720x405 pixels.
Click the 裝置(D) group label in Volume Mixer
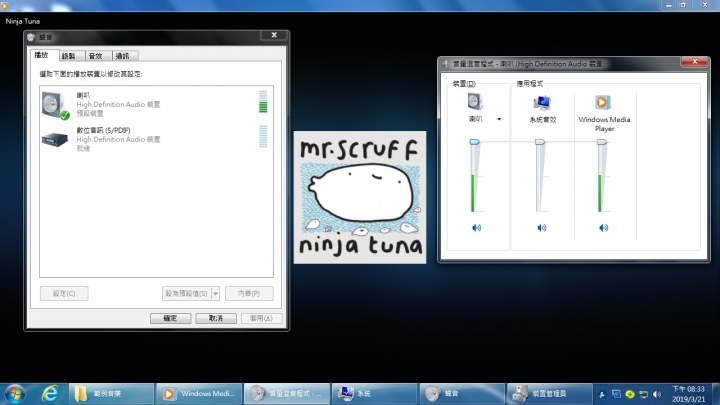[464, 84]
